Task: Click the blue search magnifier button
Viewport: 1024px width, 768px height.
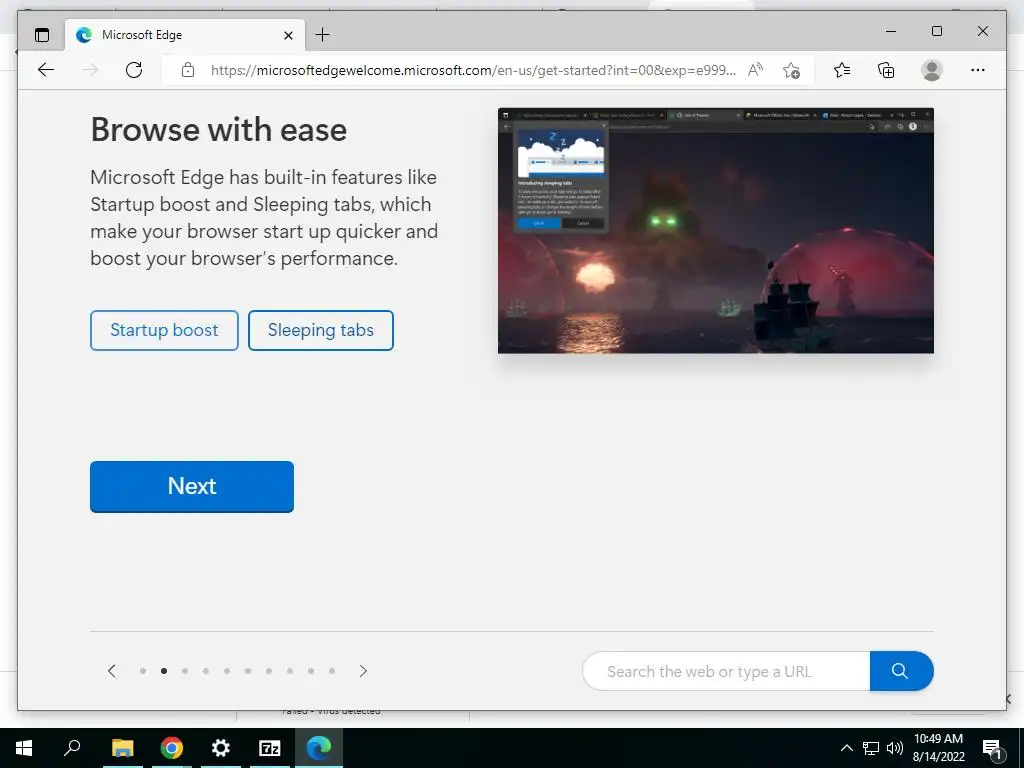Action: [901, 671]
